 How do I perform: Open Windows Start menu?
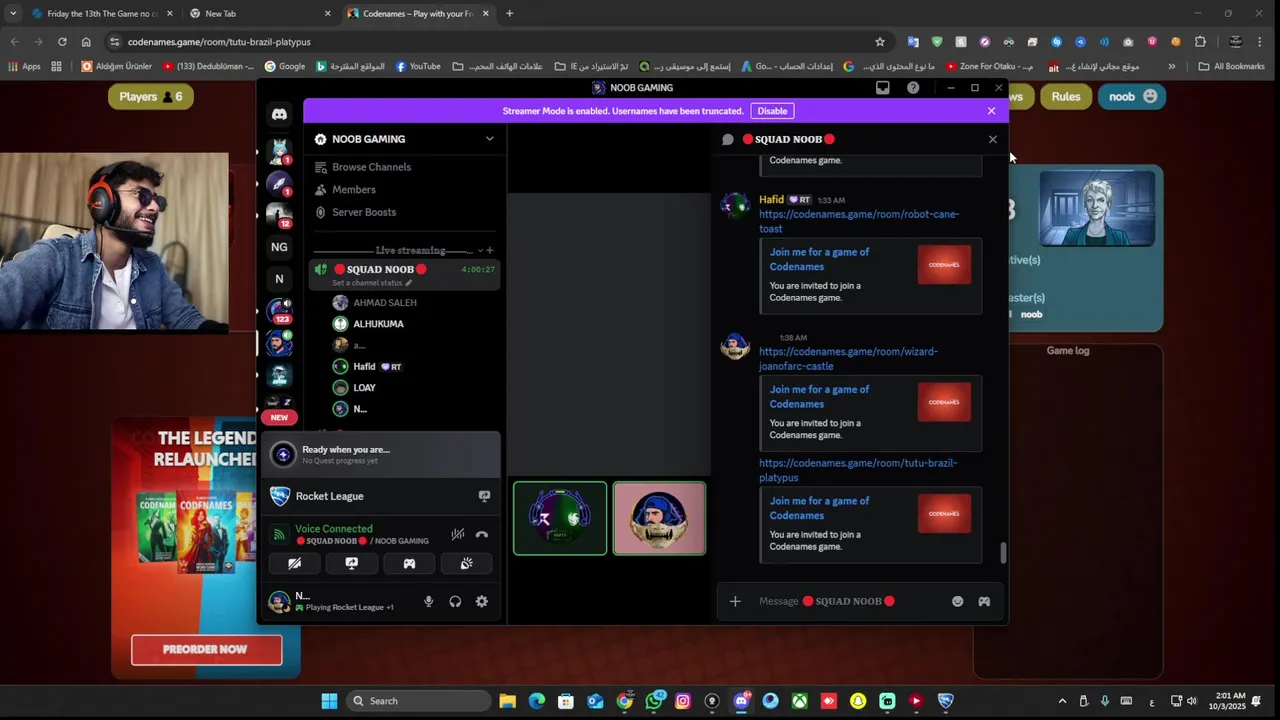329,701
